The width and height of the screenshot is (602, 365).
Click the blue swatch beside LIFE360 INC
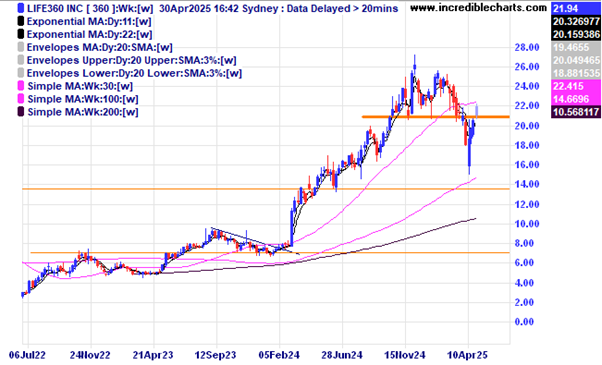21,8
